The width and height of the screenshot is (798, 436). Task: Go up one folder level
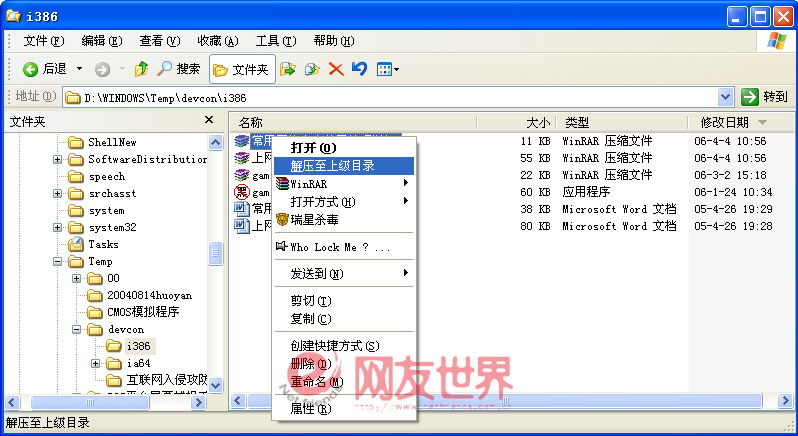pyautogui.click(x=141, y=69)
